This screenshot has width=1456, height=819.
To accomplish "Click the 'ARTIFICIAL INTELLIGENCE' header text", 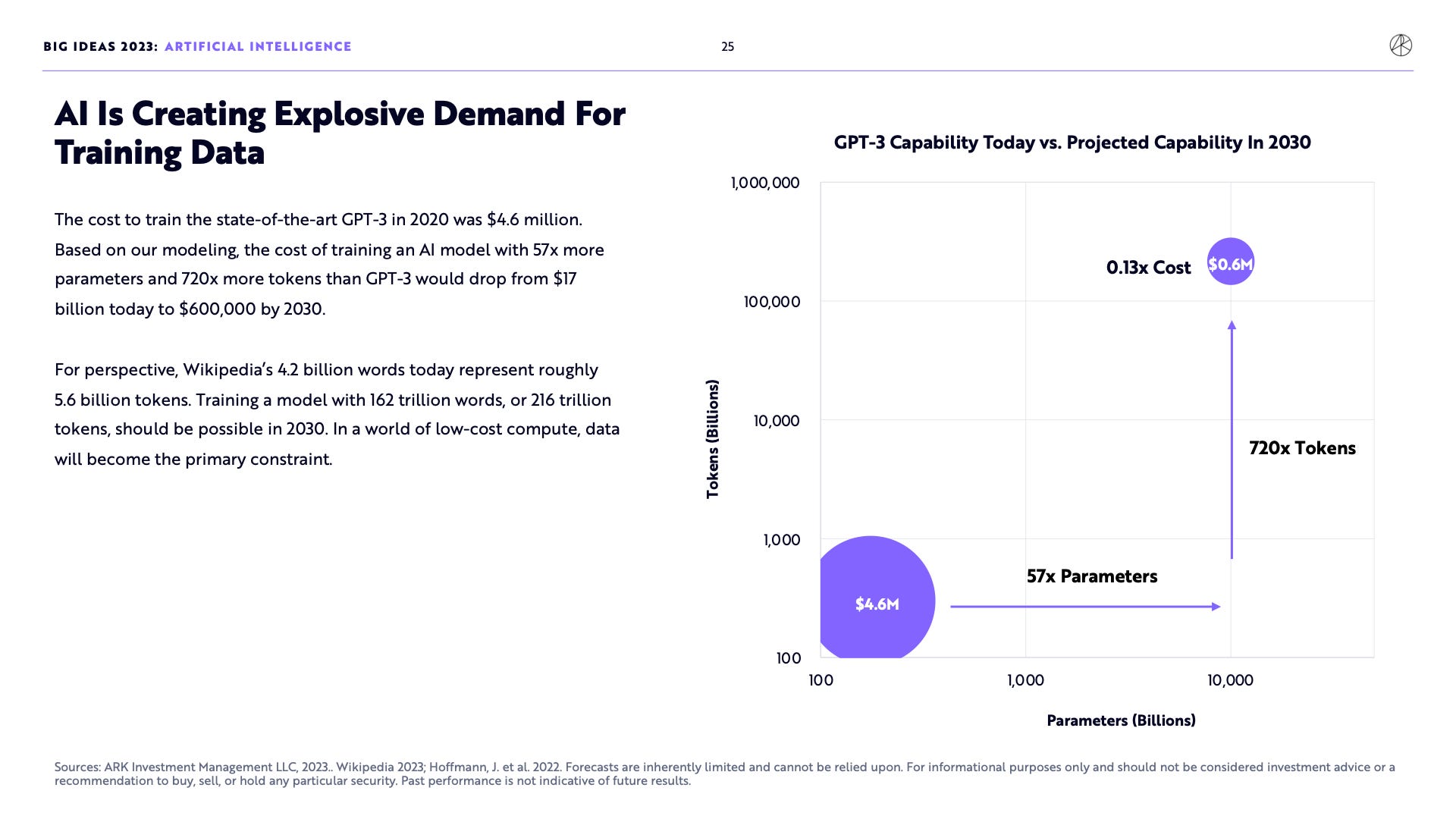I will pyautogui.click(x=258, y=47).
